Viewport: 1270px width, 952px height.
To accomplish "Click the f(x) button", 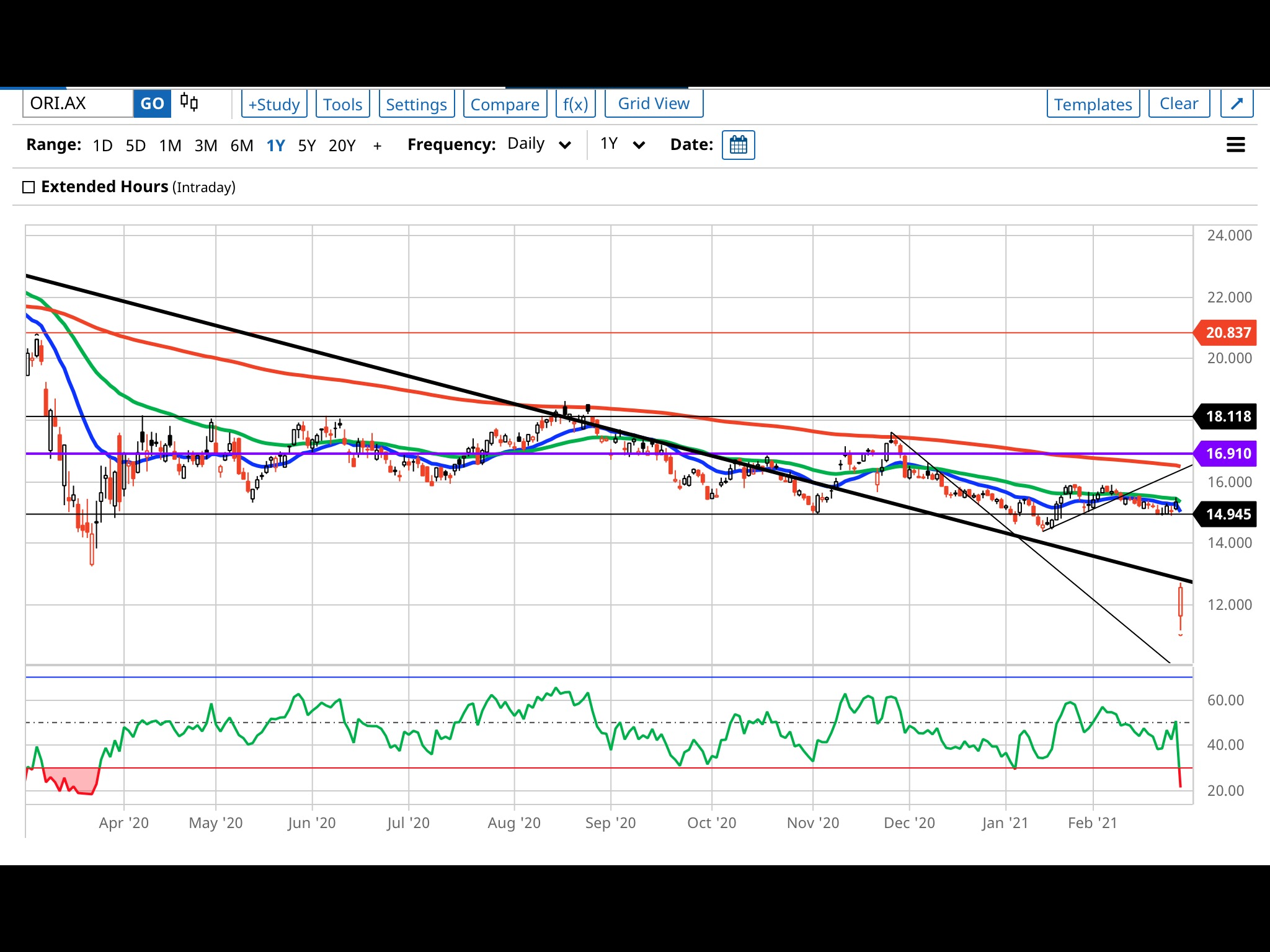I will (575, 104).
